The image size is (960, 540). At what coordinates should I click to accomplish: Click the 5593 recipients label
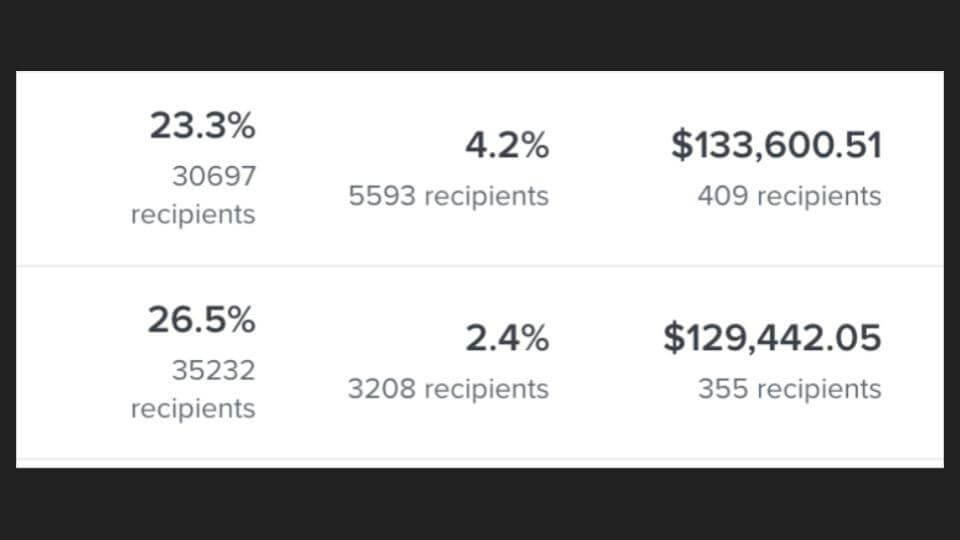448,196
